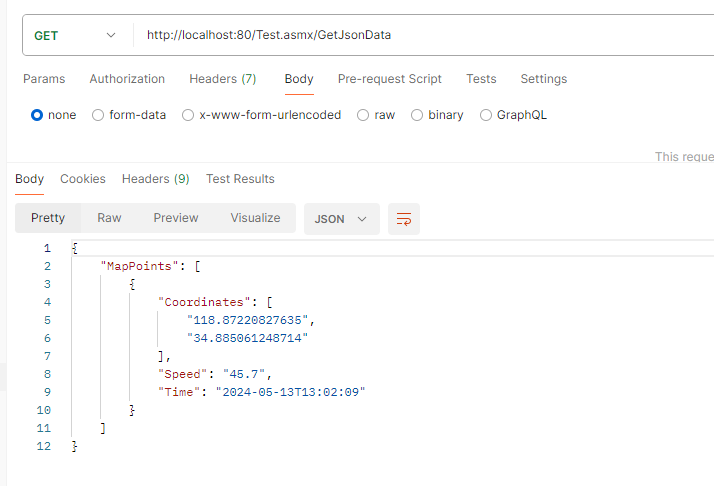Screen dimensions: 714x486
Task: Open the Params tab
Action: [44, 79]
